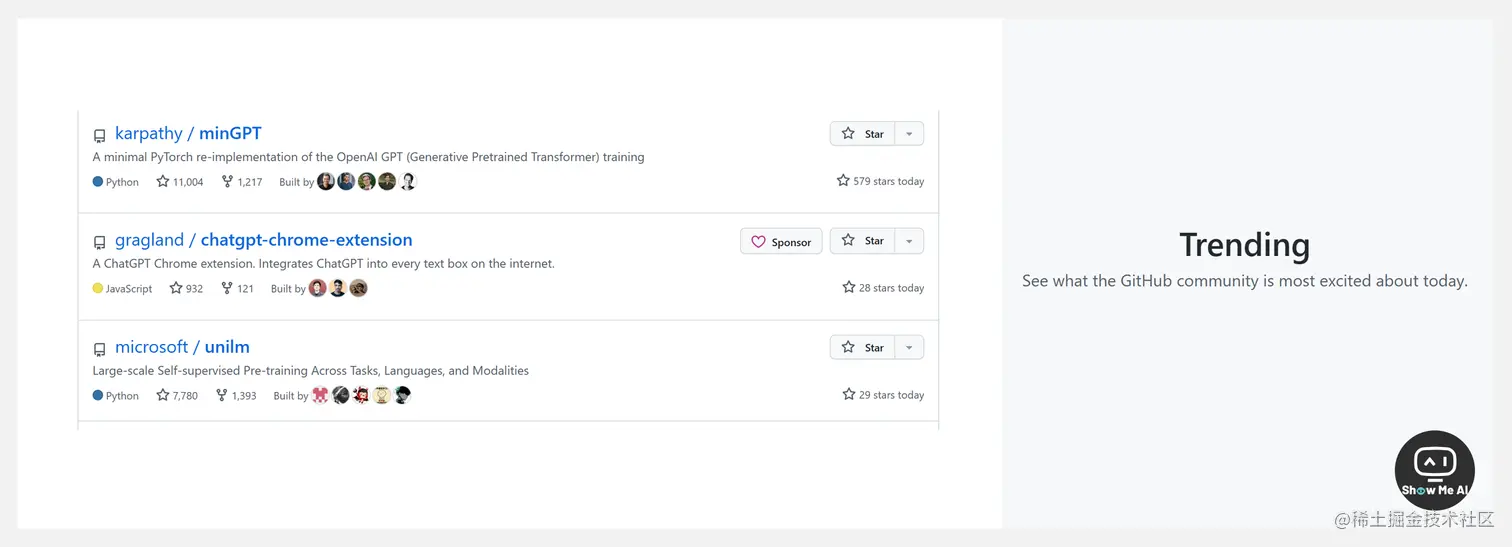The image size is (1512, 547).
Task: Click the fork icon showing 121 forks
Action: tap(226, 288)
